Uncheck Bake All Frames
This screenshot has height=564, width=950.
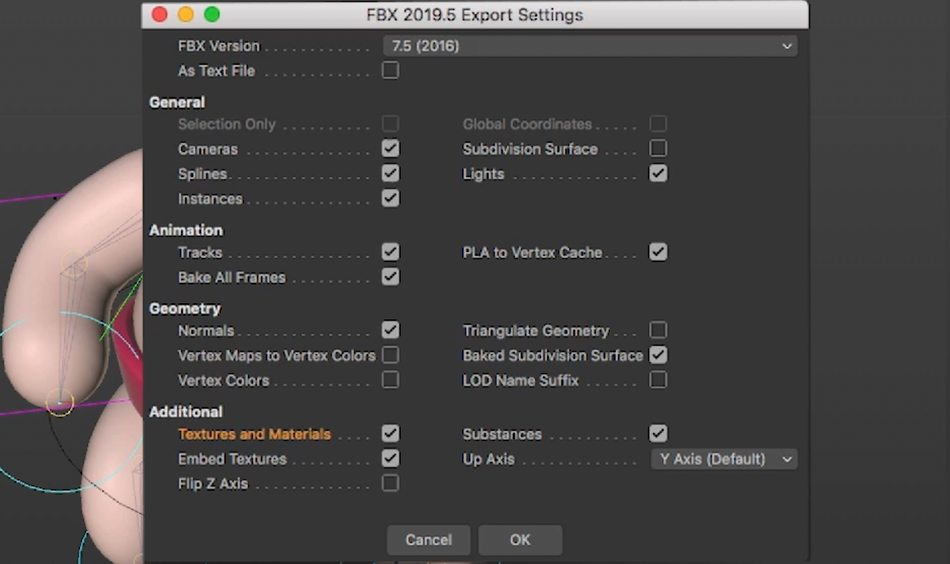point(391,277)
